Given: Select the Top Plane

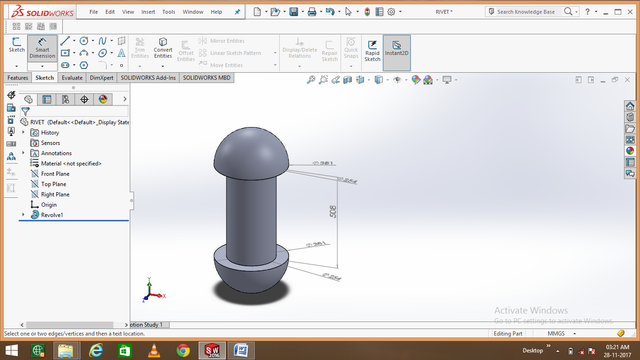Looking at the screenshot, I should (53, 184).
